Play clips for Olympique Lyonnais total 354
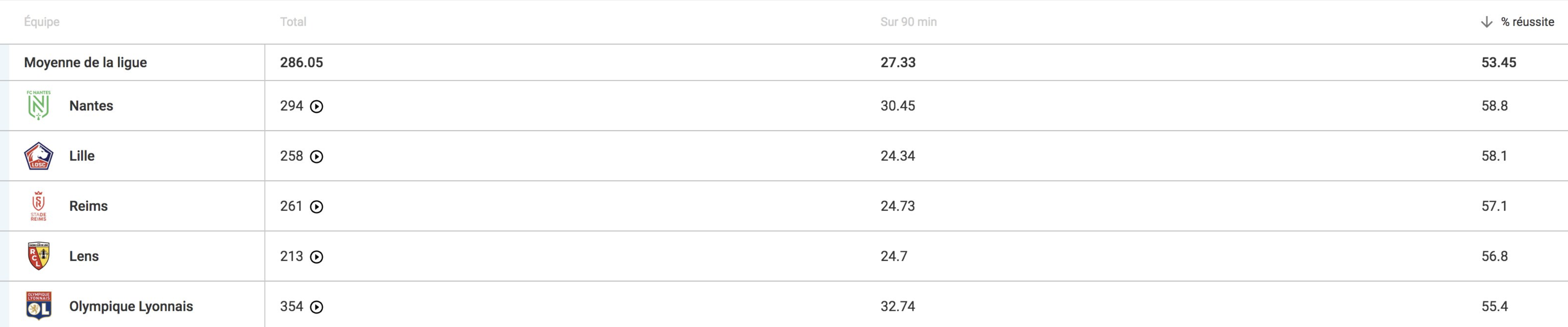Viewport: 1568px width, 327px height. point(317,307)
